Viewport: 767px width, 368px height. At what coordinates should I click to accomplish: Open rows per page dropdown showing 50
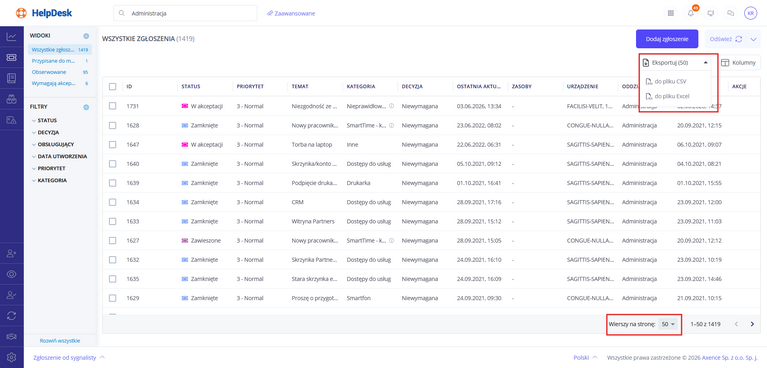point(668,324)
